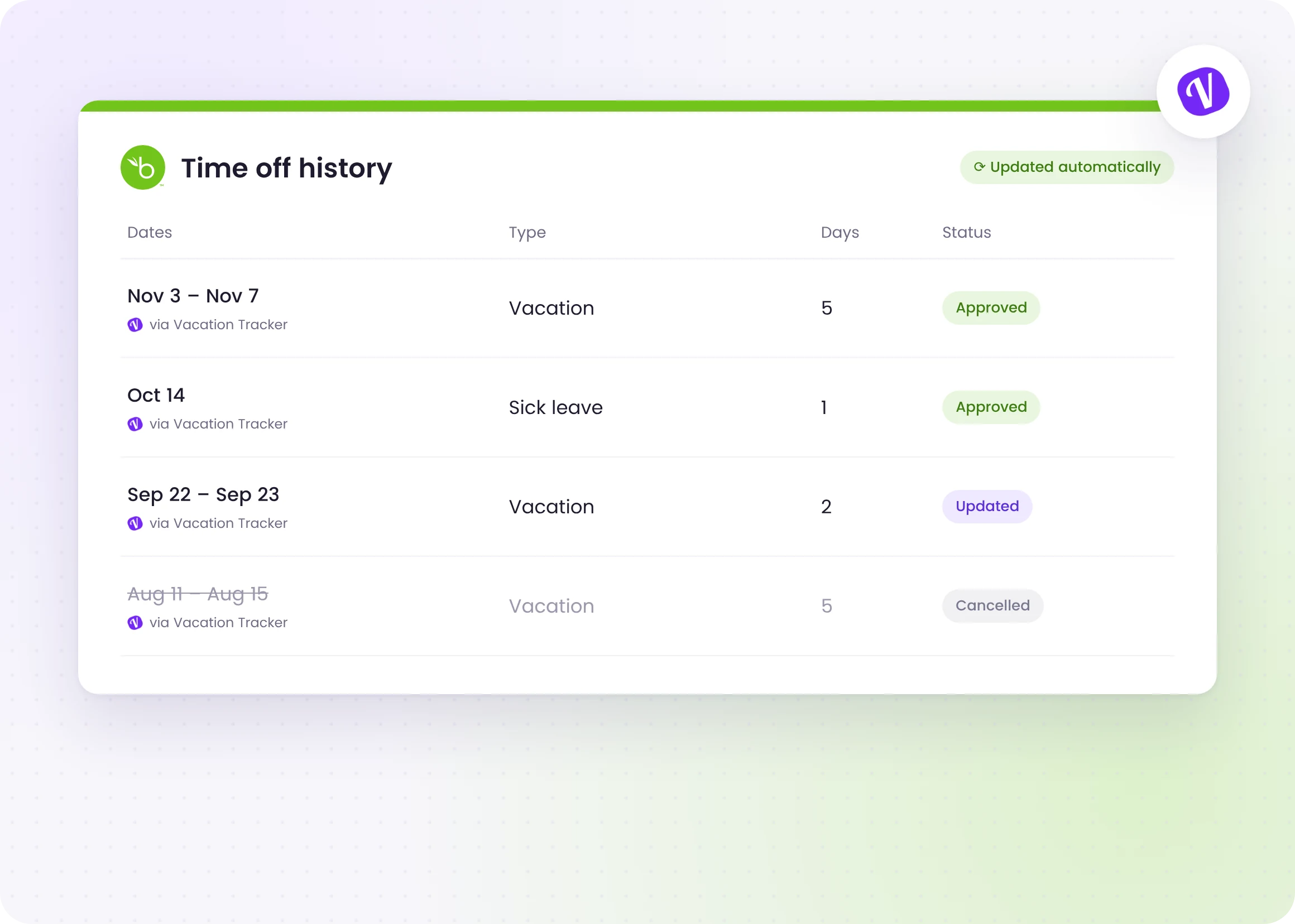Click 'via Vacation Tracker' text under Nov 3 – Nov 7

tap(218, 324)
